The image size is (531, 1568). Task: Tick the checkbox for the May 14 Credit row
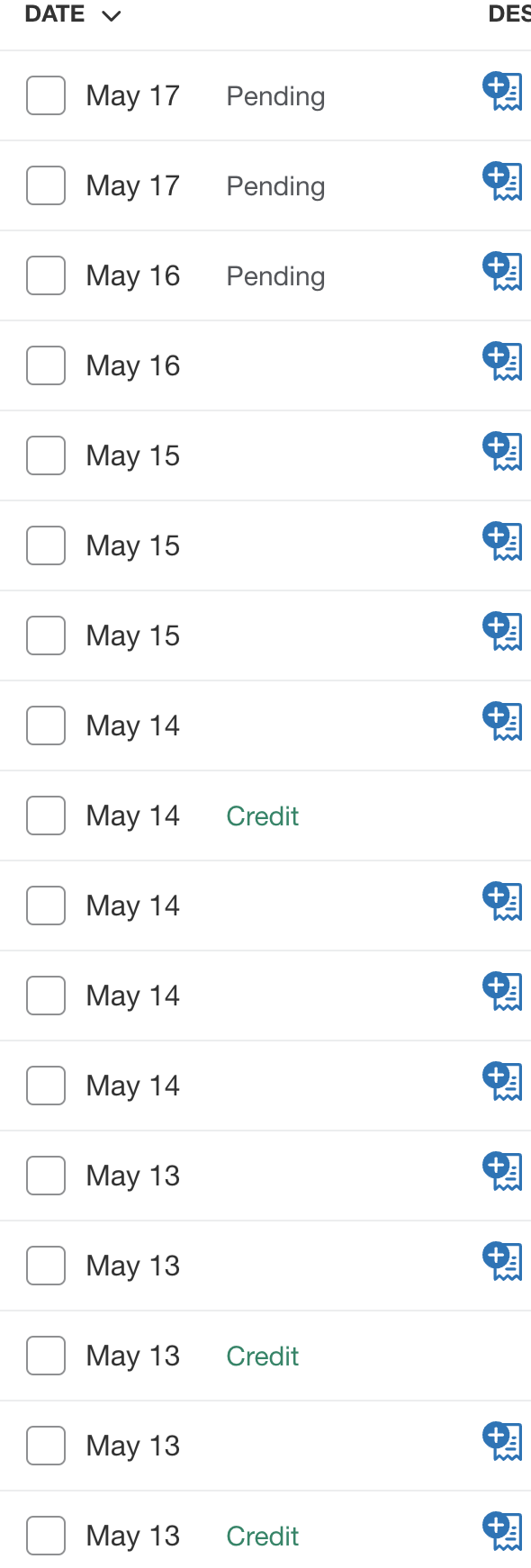pos(46,816)
